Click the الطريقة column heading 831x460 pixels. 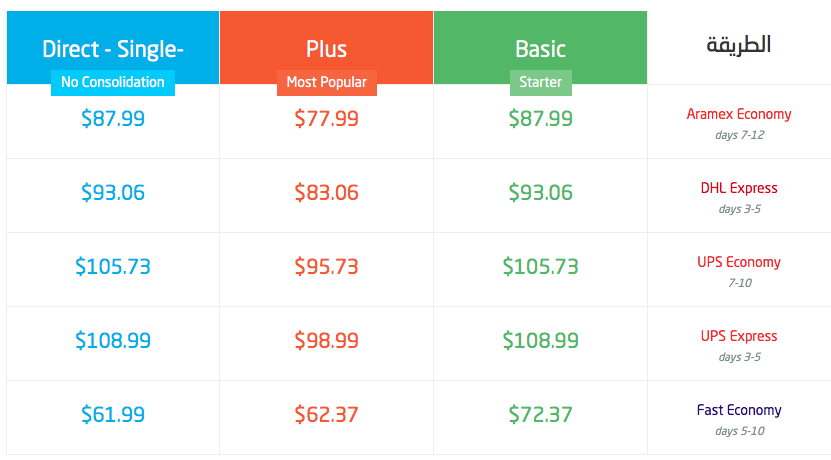coord(738,45)
